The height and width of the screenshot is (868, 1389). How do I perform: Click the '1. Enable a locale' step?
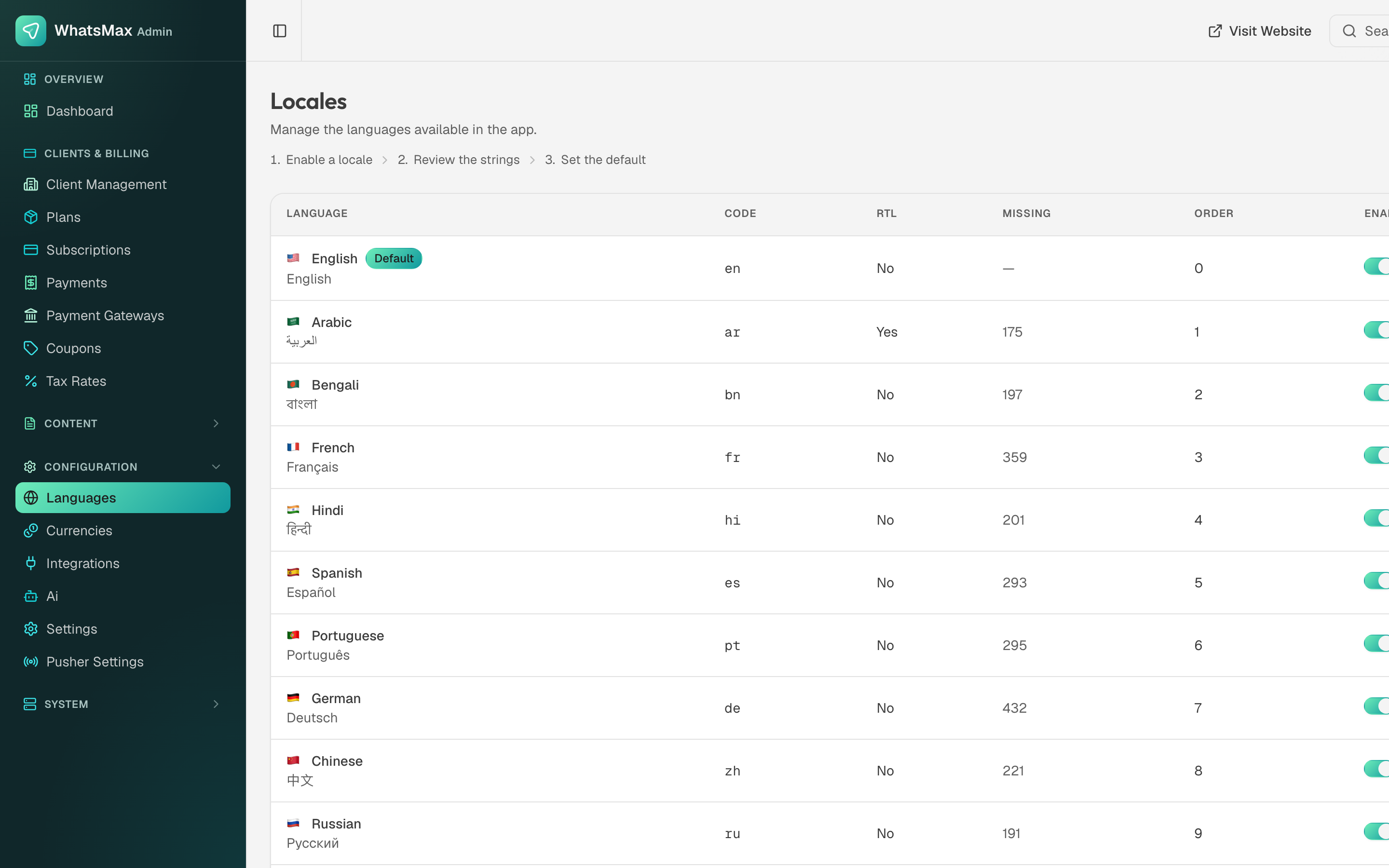pos(321,160)
